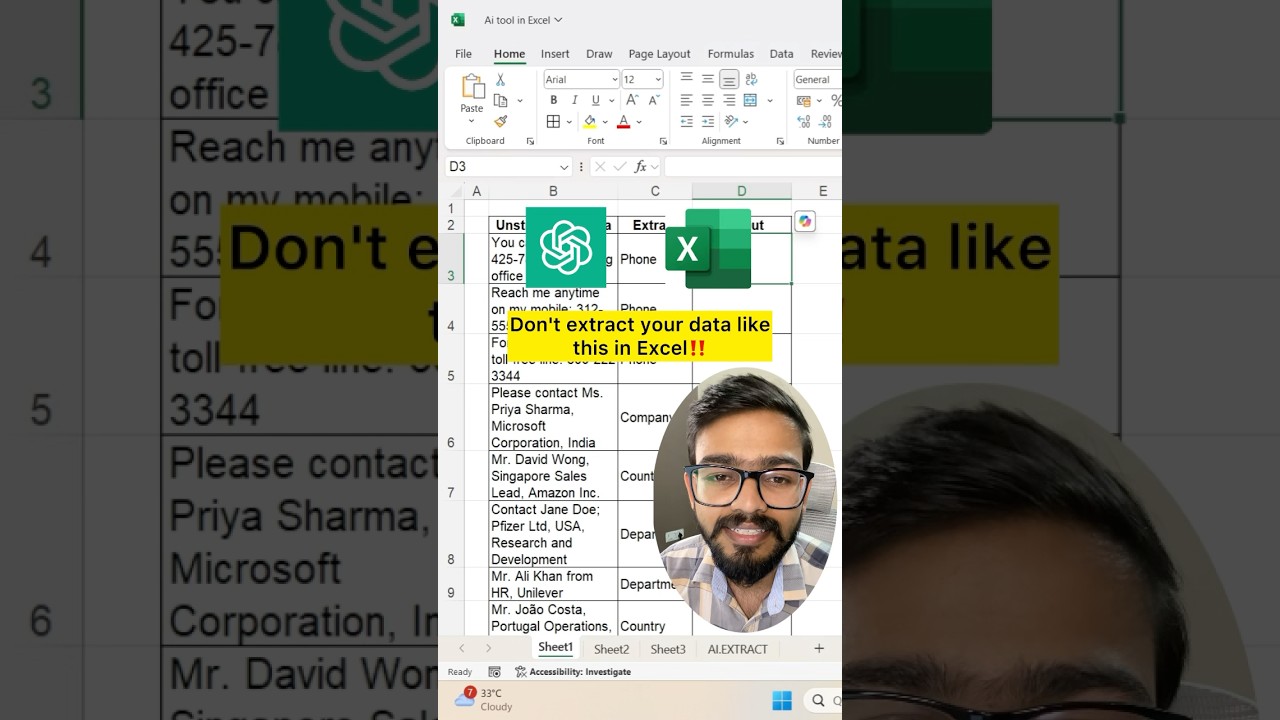Viewport: 1280px width, 720px height.
Task: Open the Copy options arrow
Action: [x=519, y=100]
